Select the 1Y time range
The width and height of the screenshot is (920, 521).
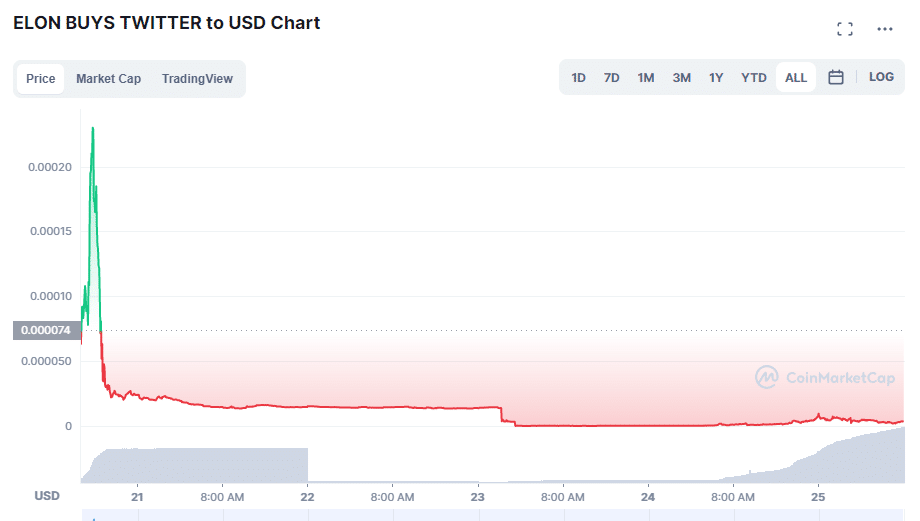[x=716, y=78]
